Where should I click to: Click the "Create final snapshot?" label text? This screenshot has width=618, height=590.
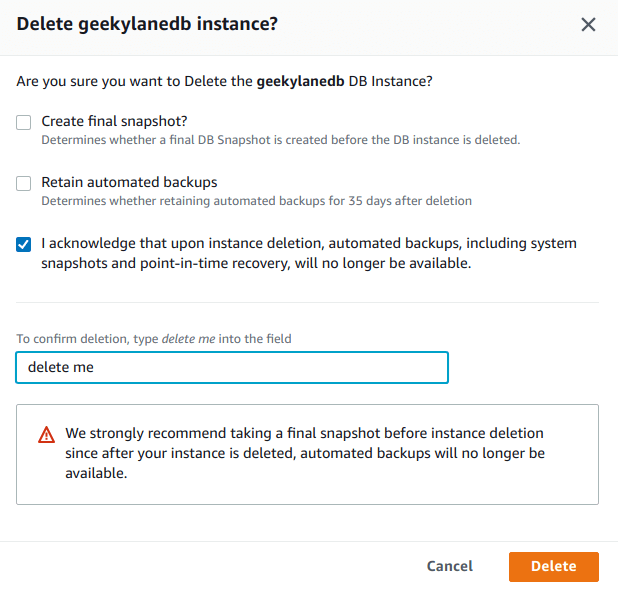(x=114, y=121)
